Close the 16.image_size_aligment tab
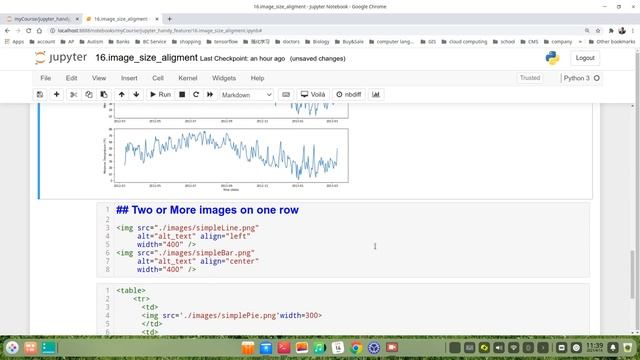 [x=157, y=19]
